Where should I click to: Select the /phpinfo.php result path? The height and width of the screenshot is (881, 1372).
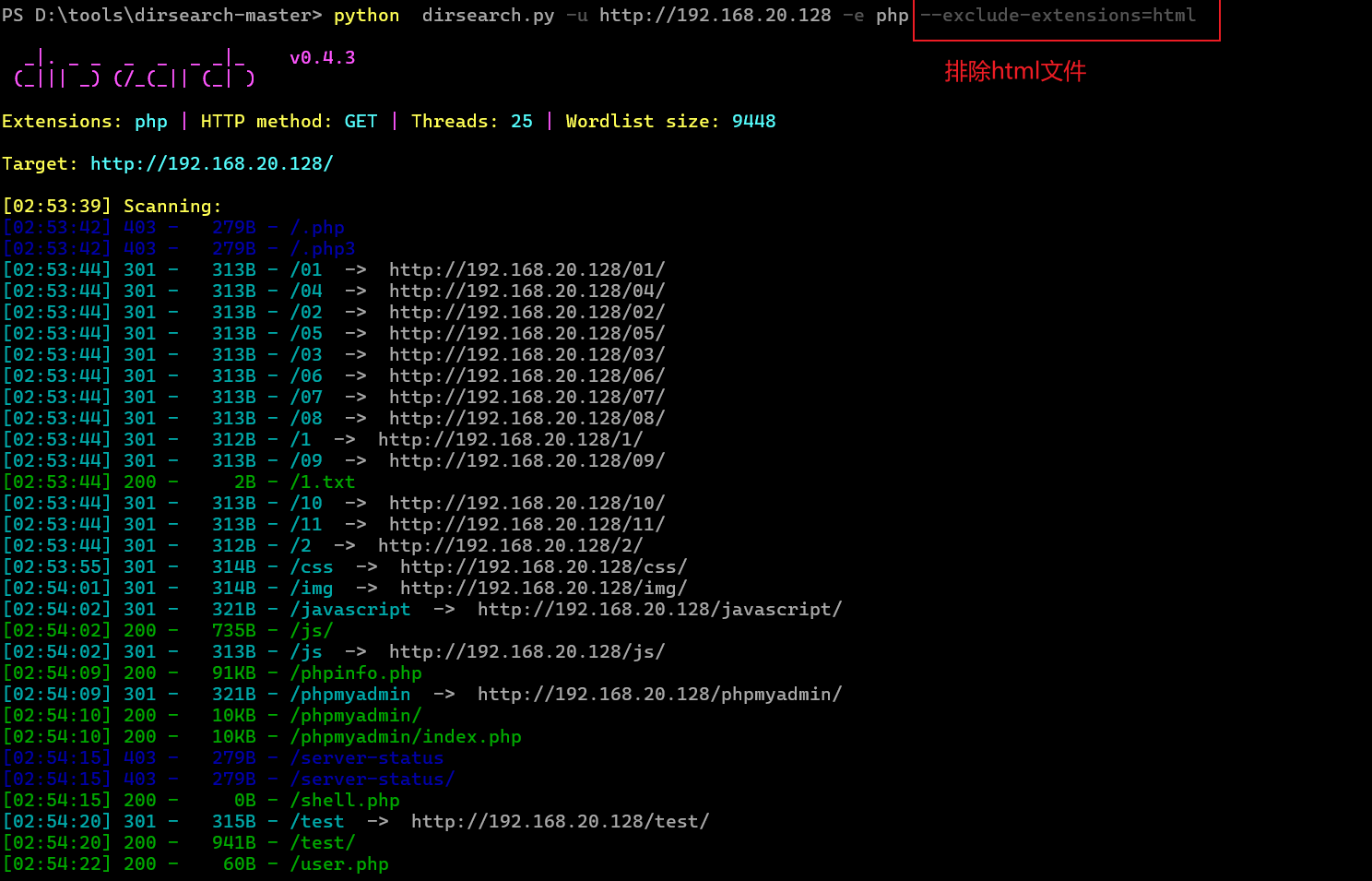[356, 673]
